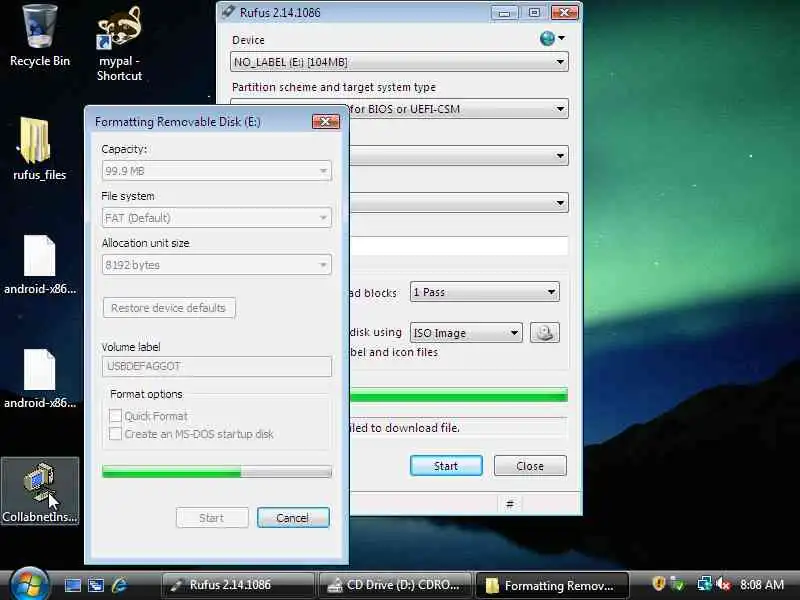Click the Rufus language globe icon
800x600 pixels.
[547, 38]
